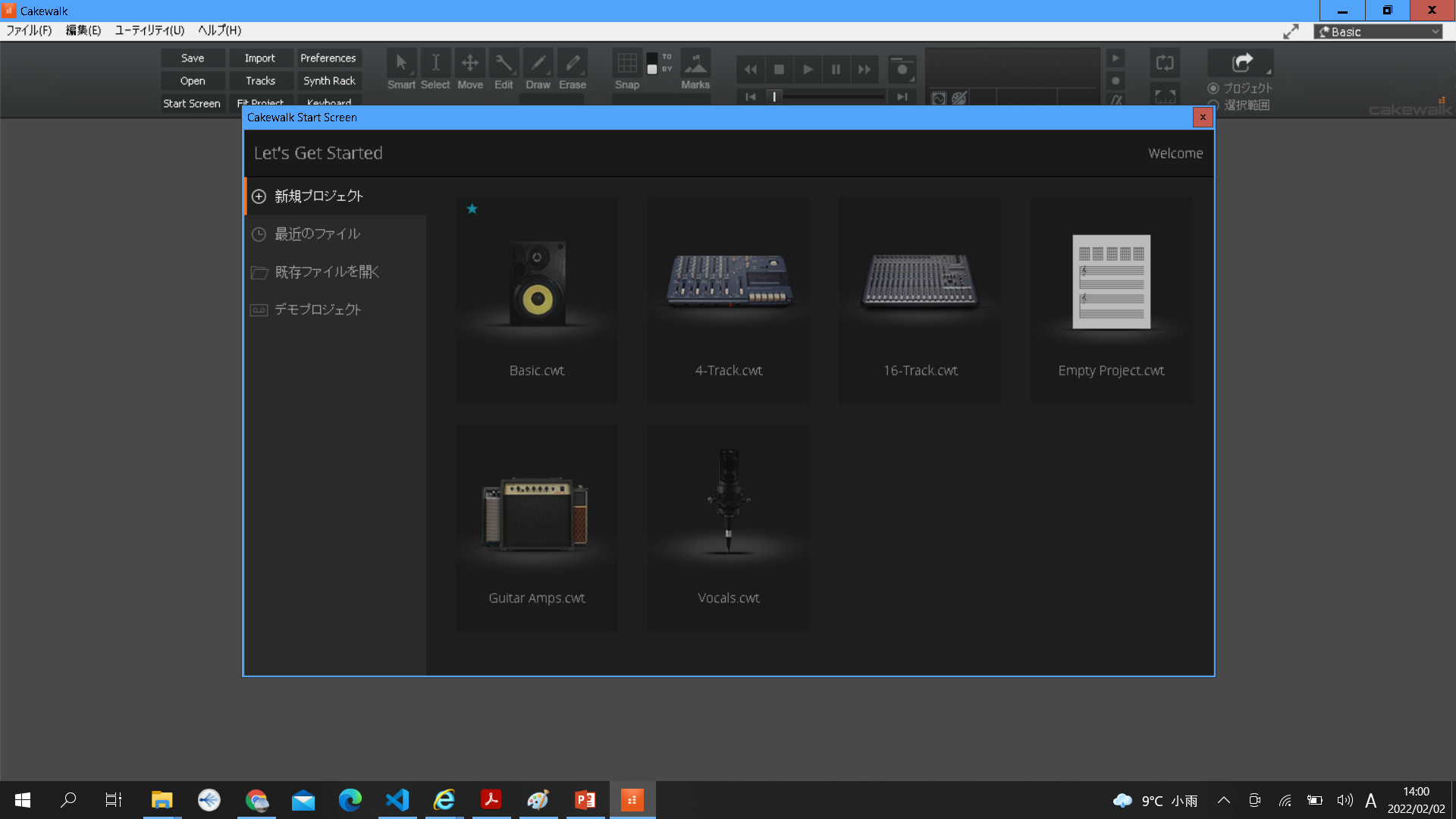The width and height of the screenshot is (1456, 819).
Task: Open the Basic workspace dropdown
Action: click(1378, 32)
